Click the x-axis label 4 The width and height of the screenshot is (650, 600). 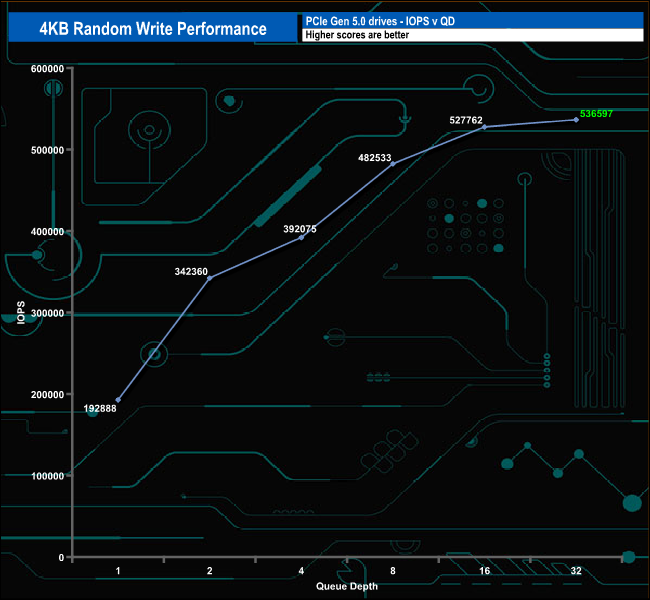[301, 571]
